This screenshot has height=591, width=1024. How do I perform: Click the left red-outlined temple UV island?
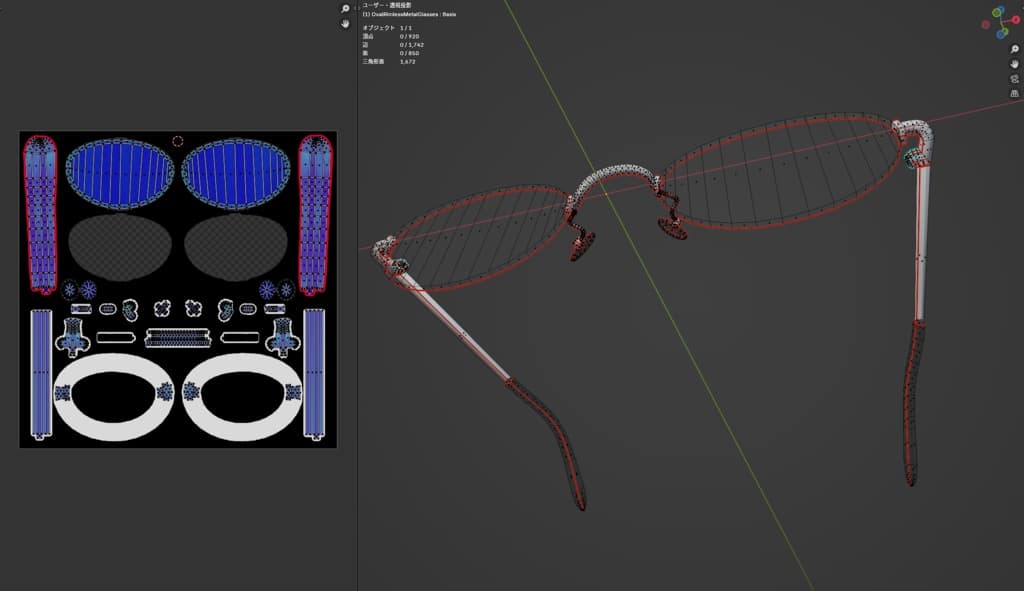[x=42, y=214]
